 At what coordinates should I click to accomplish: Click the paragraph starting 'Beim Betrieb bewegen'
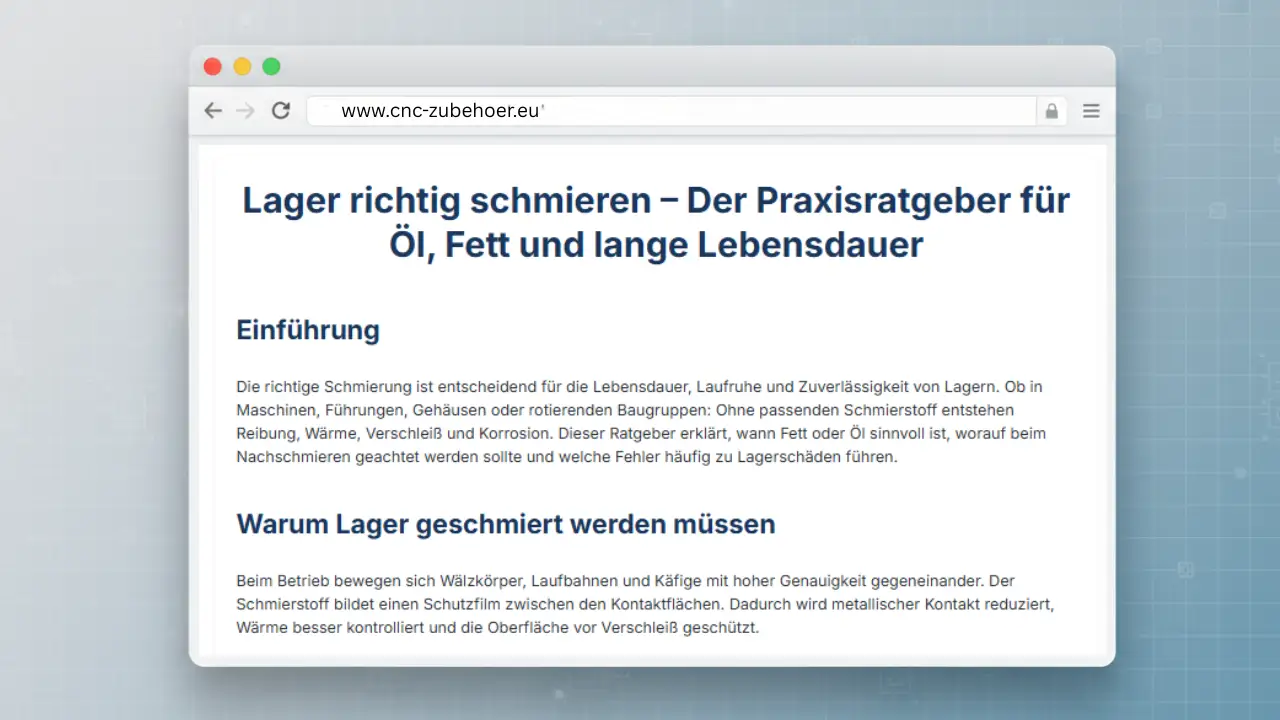tap(646, 605)
